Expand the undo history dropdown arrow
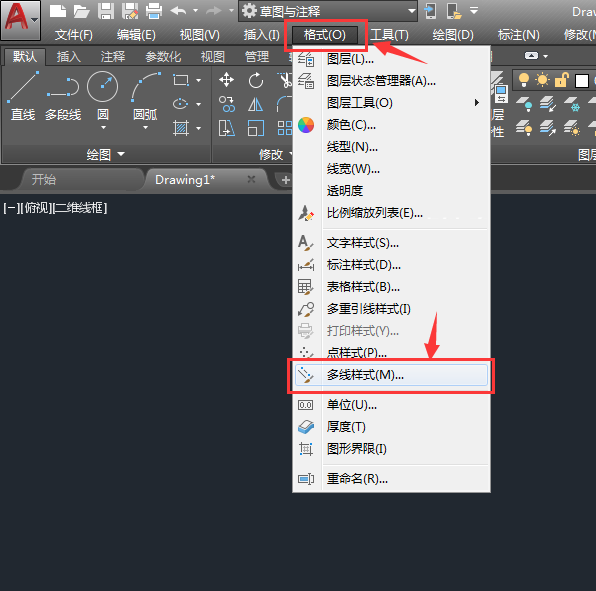This screenshot has height=591, width=596. (195, 11)
